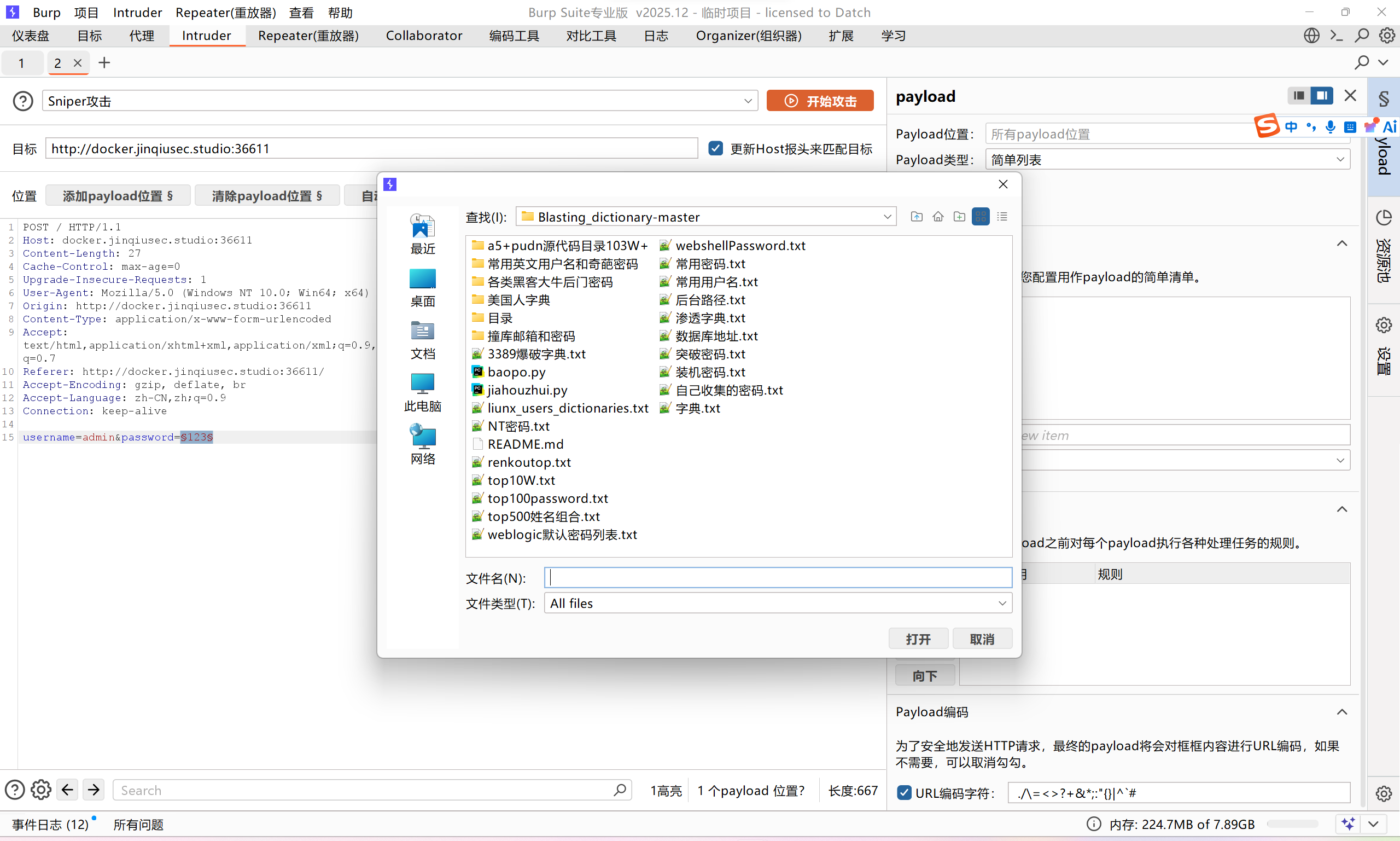
Task: Toggle payload panel side-dock layout button
Action: [1321, 96]
